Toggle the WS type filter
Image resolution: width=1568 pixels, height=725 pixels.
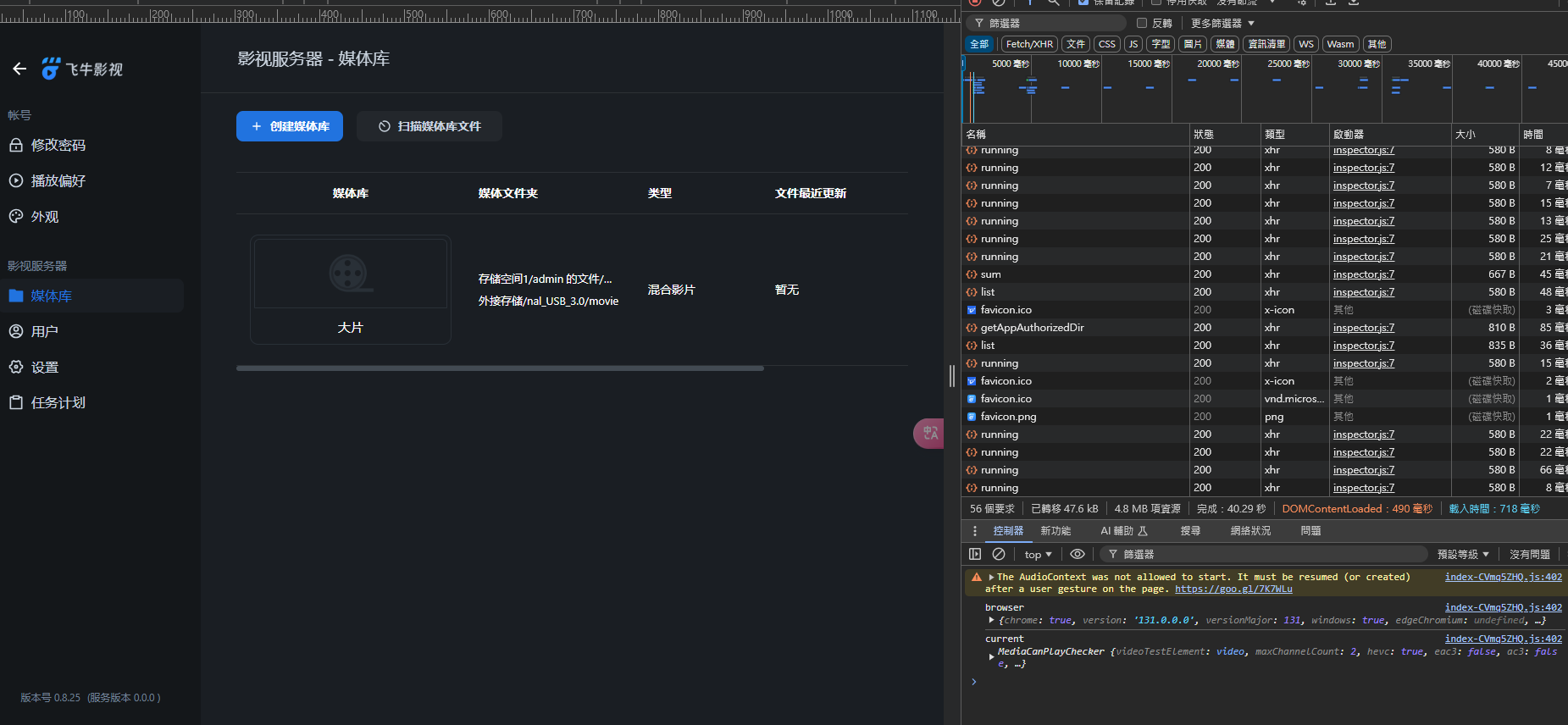1306,44
